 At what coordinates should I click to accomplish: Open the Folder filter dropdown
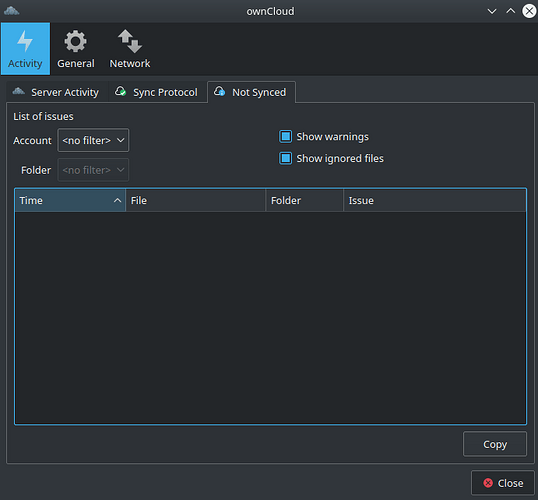[x=93, y=170]
